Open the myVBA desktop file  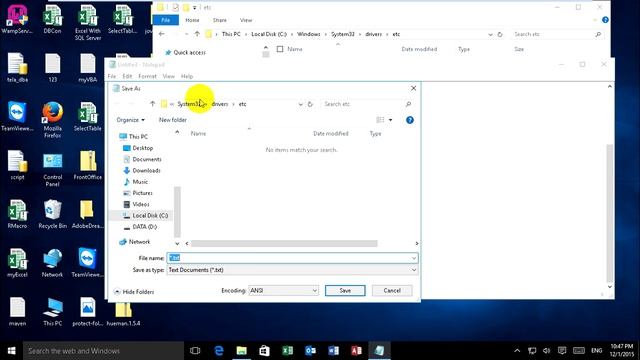tap(87, 68)
